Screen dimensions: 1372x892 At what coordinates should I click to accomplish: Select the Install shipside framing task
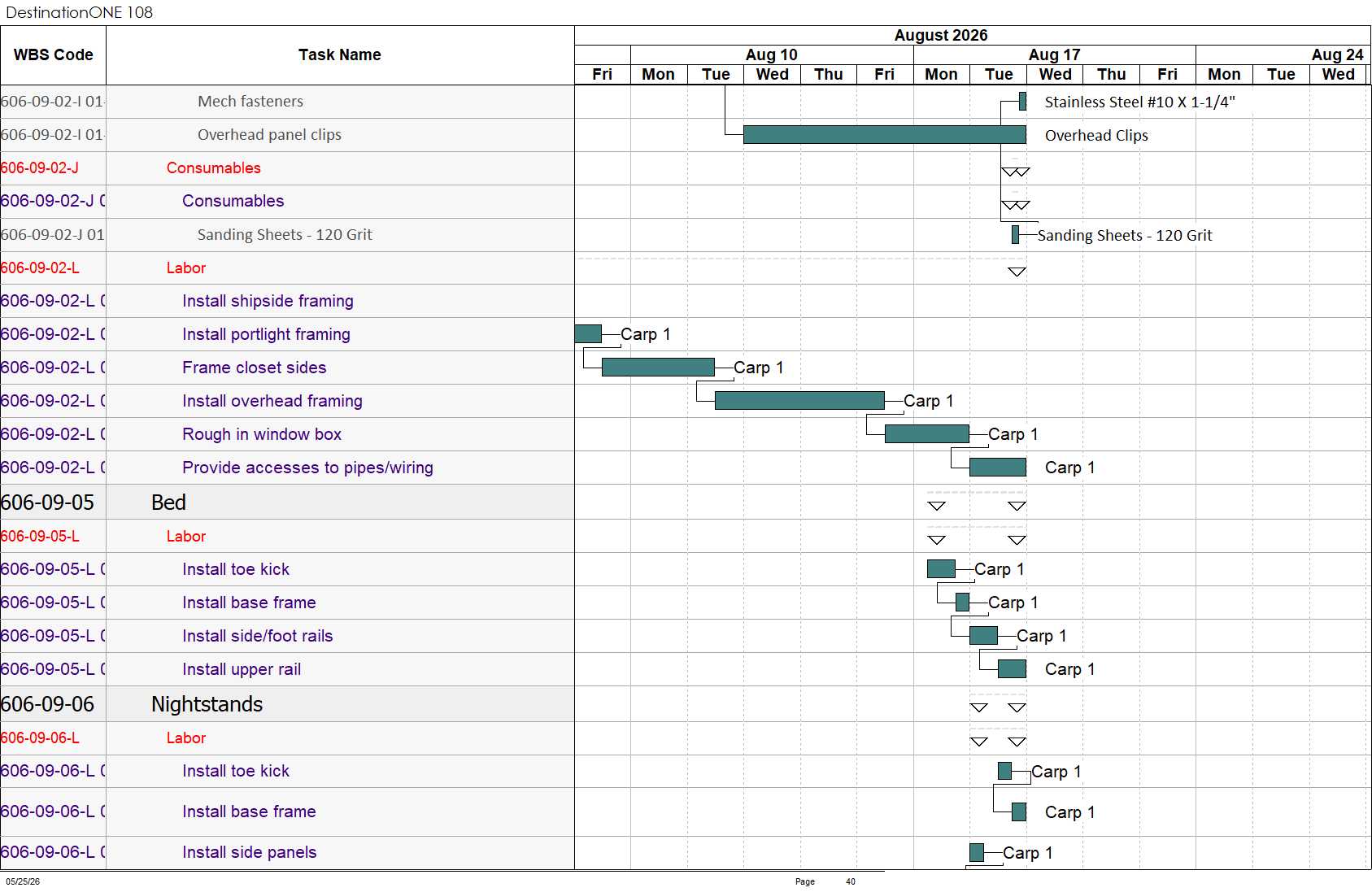tap(268, 302)
